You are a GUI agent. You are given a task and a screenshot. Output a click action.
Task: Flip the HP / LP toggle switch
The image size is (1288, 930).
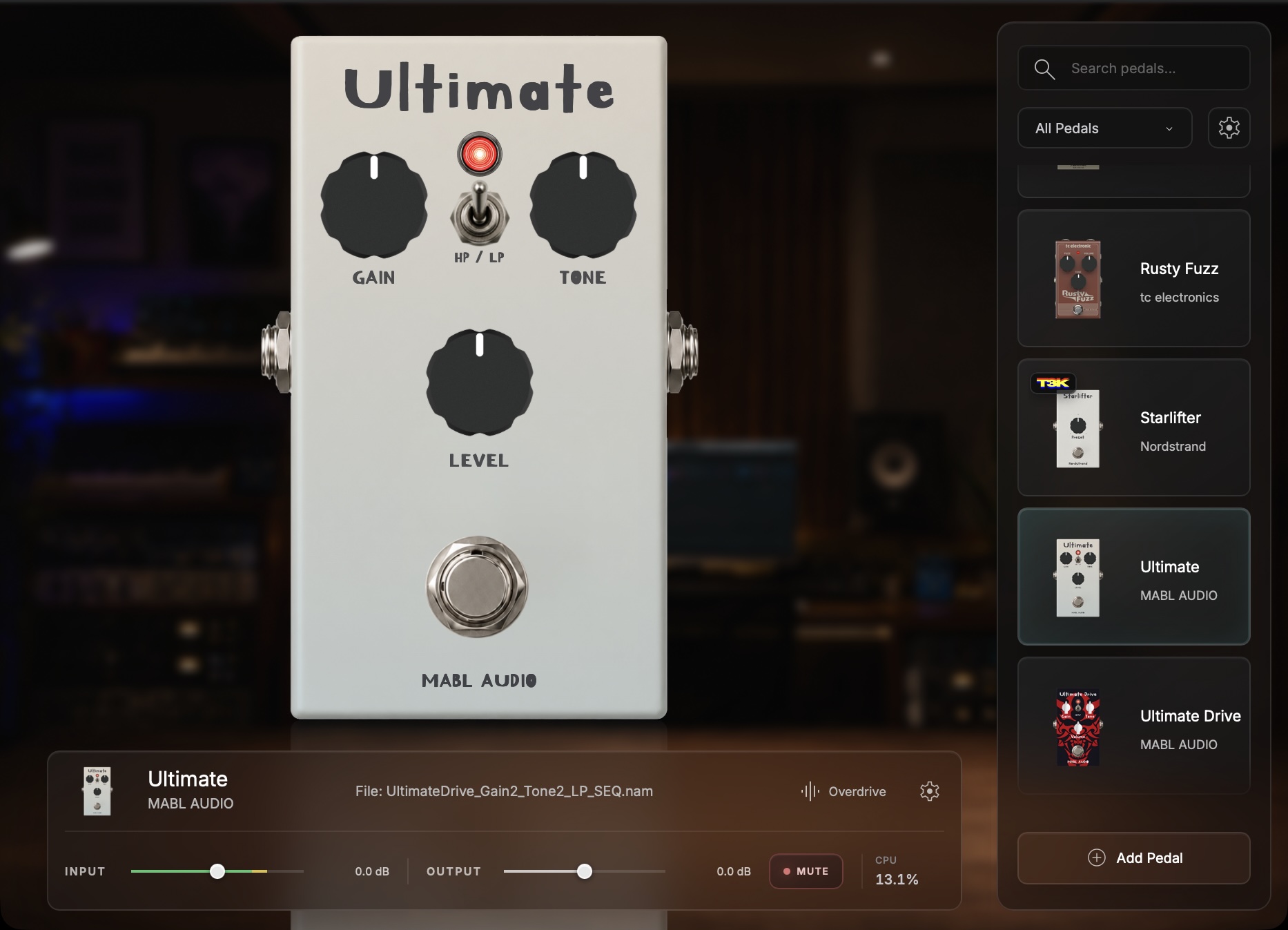pos(479,214)
